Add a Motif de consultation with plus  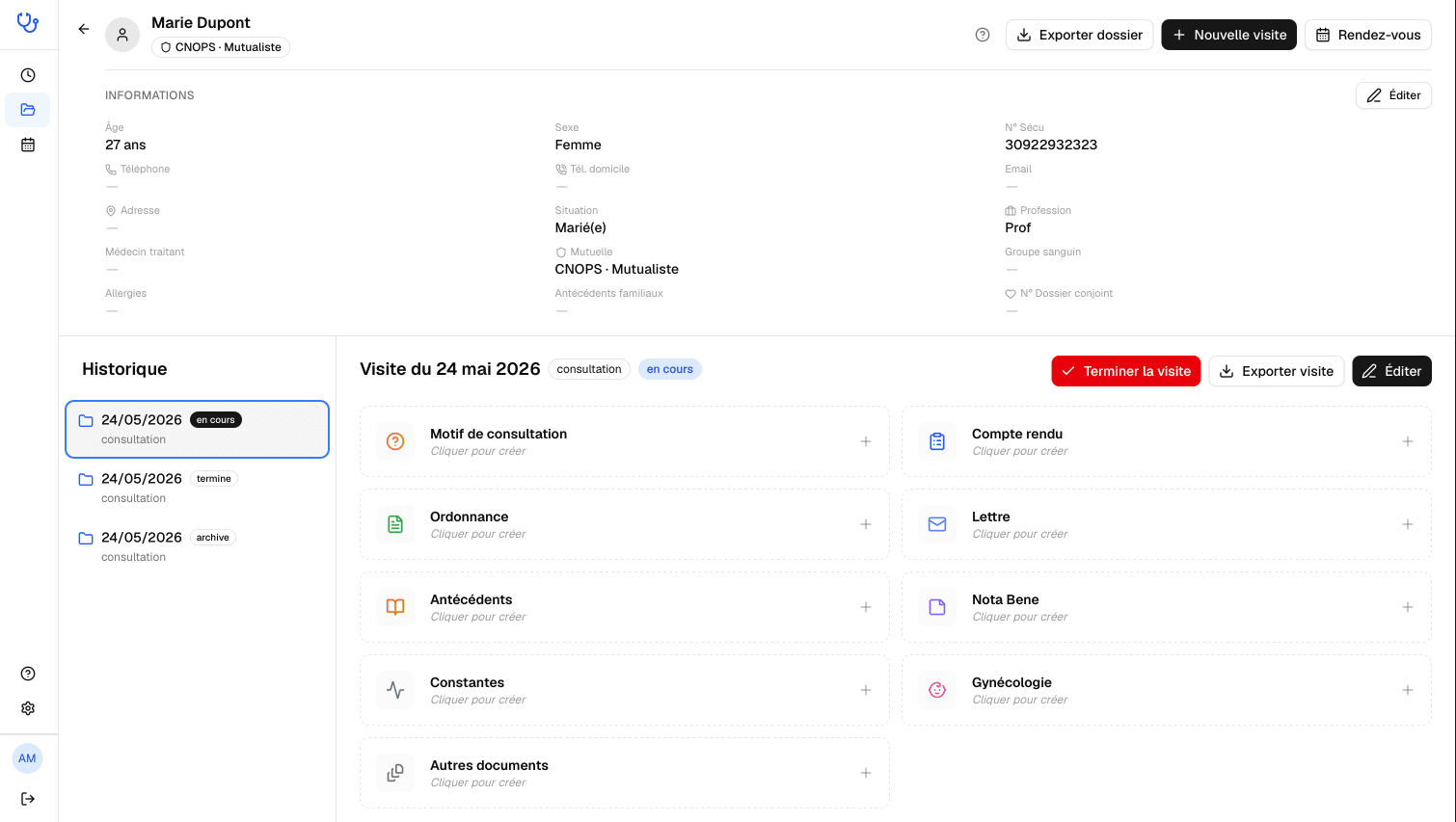866,441
